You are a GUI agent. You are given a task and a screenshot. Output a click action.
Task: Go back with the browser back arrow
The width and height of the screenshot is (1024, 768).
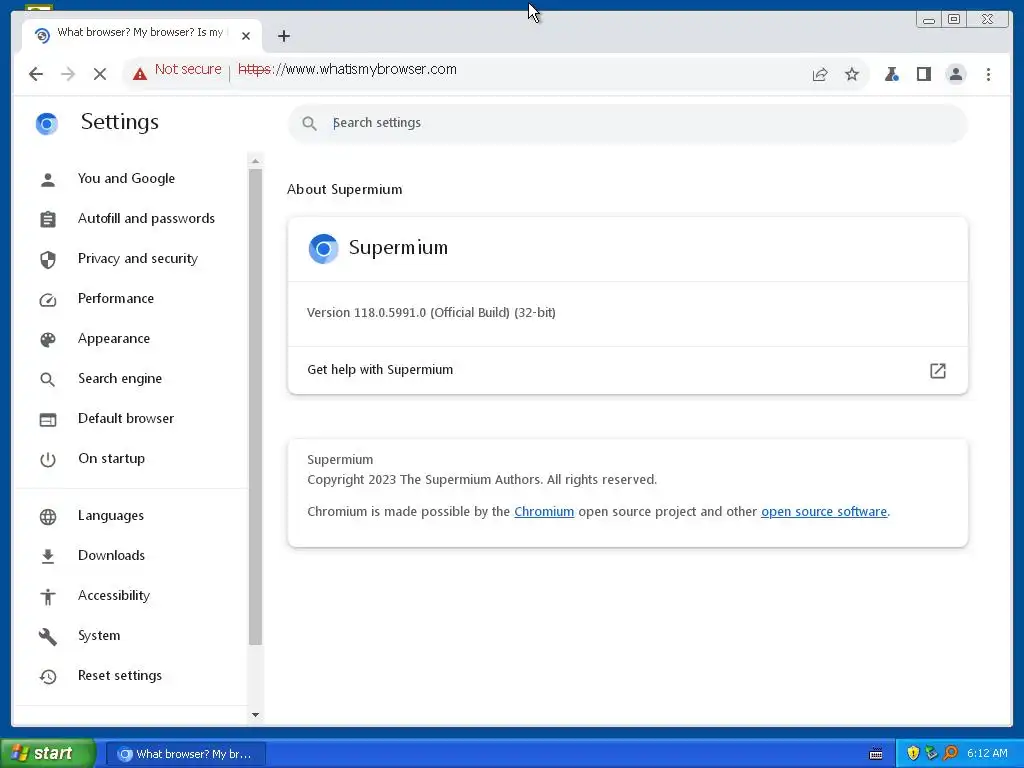[36, 74]
